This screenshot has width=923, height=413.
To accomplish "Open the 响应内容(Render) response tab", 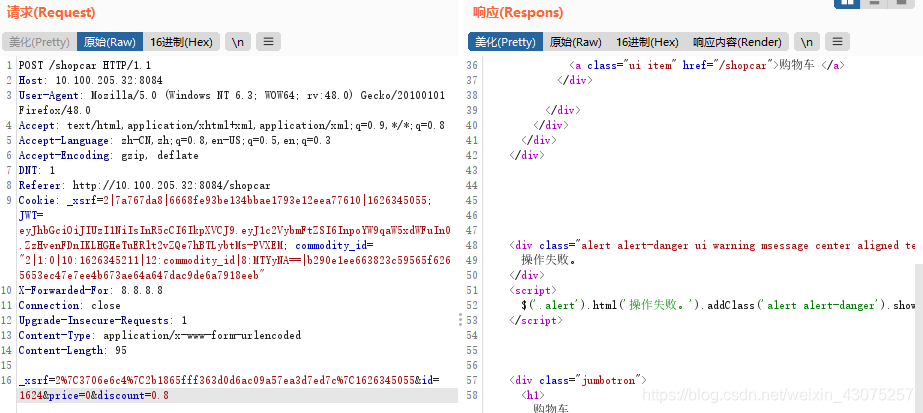I will tap(737, 42).
